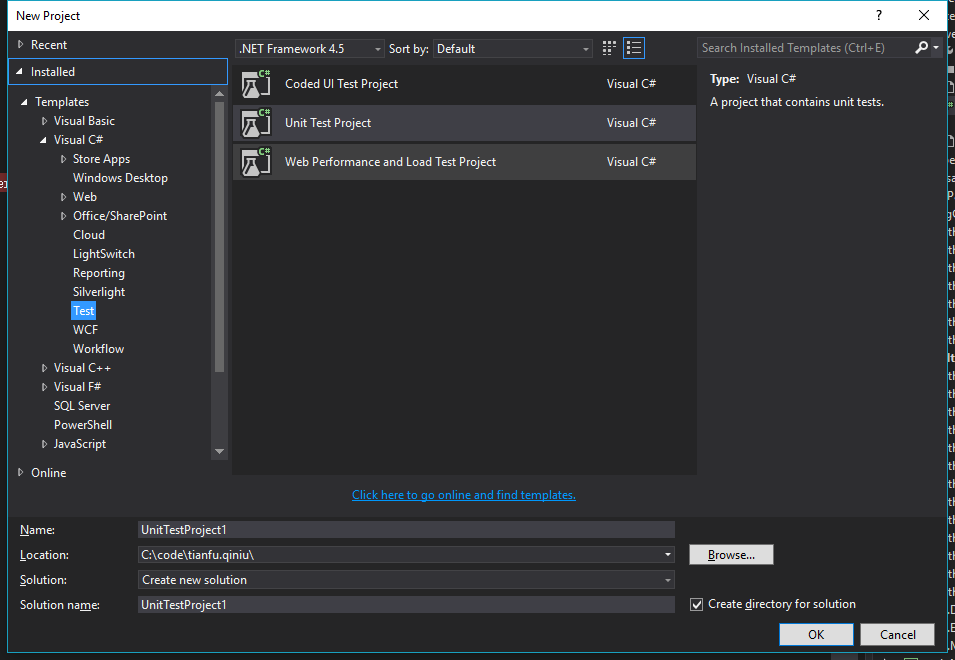Select the Workflow category
The height and width of the screenshot is (660, 955).
point(98,349)
